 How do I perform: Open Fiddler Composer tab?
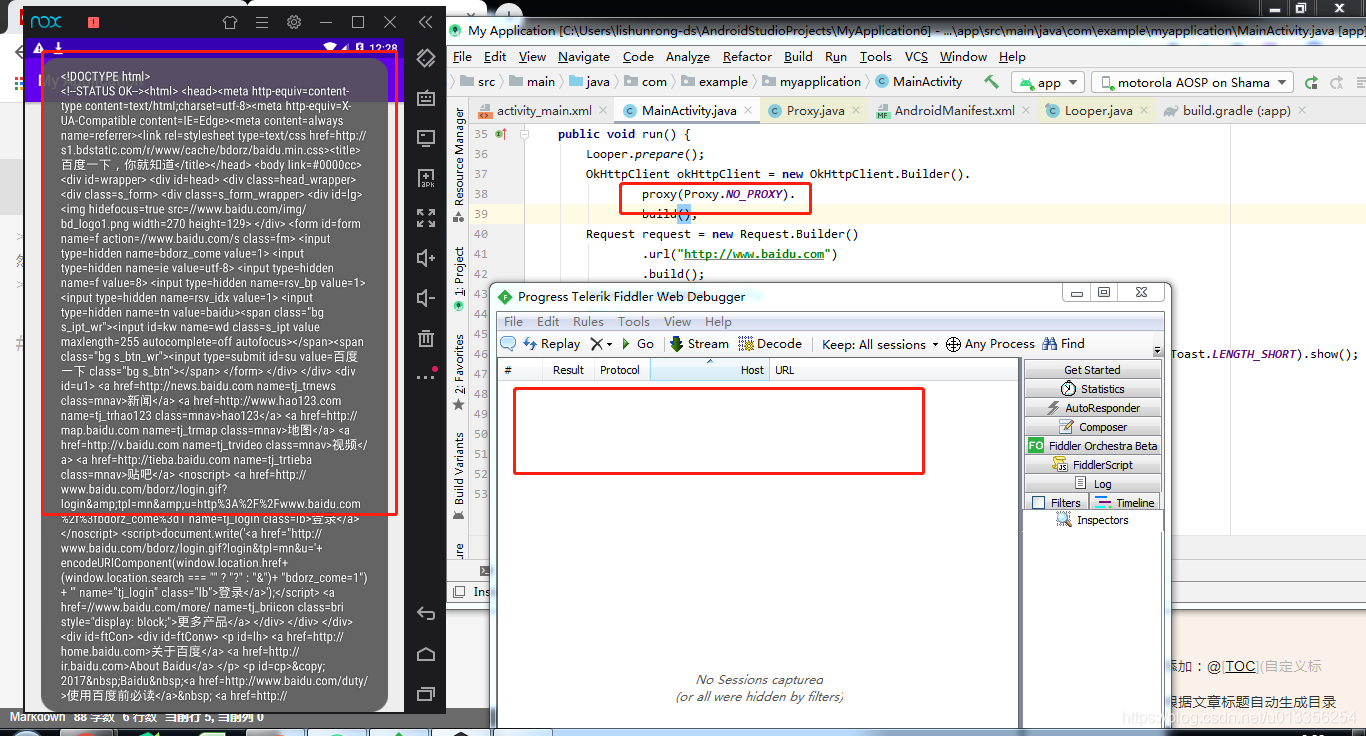coord(1092,426)
